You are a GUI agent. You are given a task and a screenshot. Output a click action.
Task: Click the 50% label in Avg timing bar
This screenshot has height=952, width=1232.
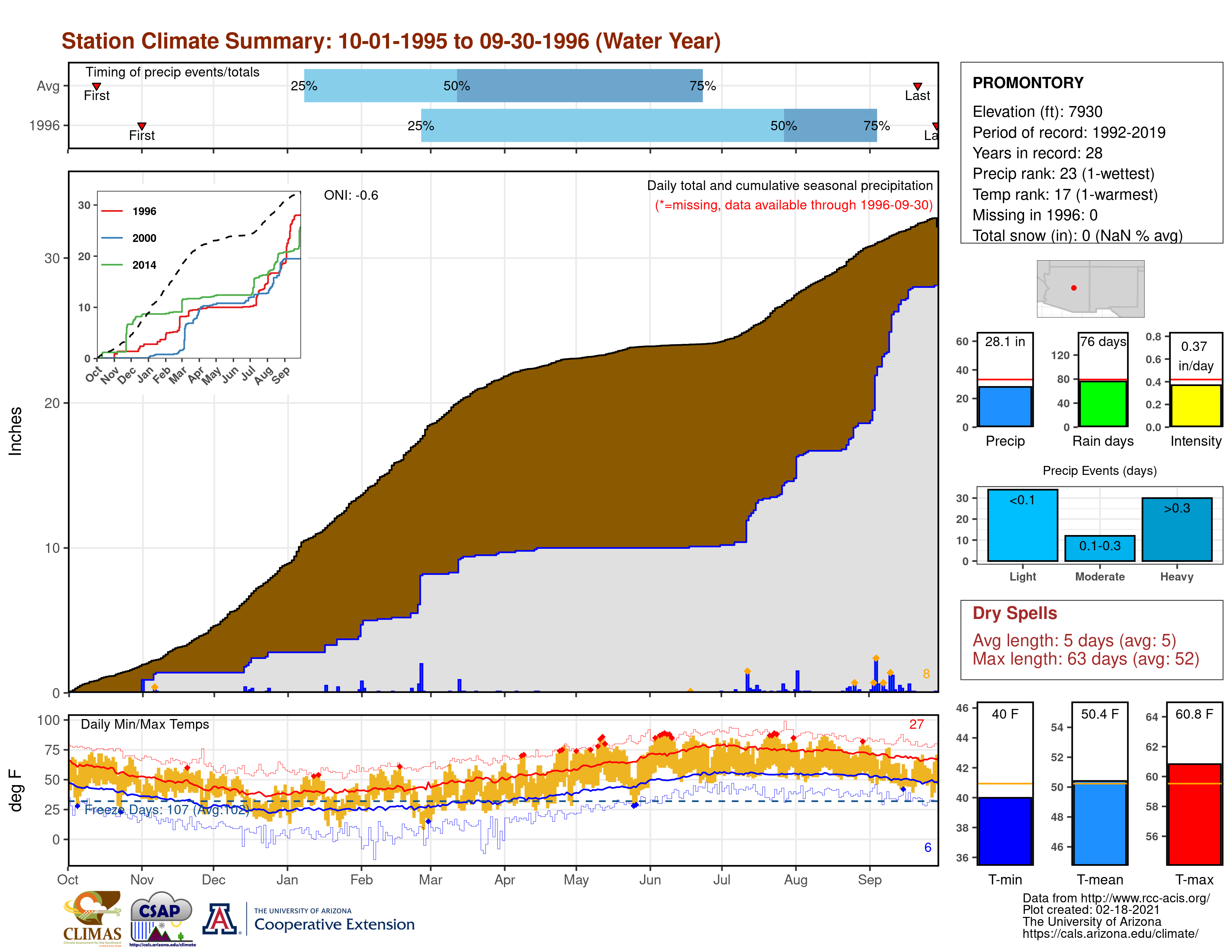pos(456,86)
